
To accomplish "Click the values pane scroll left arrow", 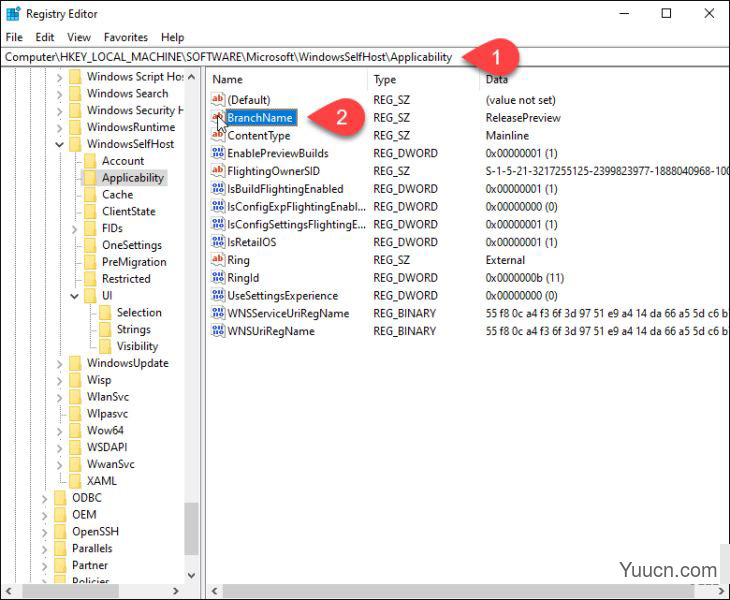I will pos(214,591).
